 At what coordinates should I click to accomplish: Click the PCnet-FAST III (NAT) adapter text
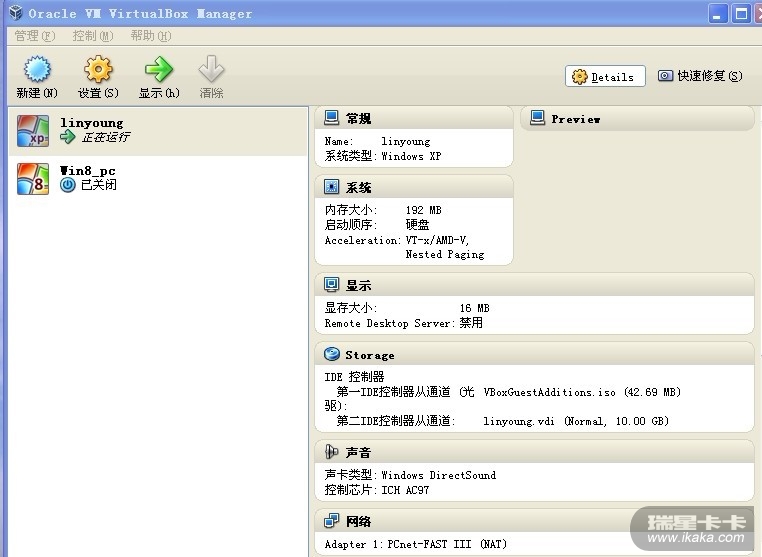click(x=447, y=544)
